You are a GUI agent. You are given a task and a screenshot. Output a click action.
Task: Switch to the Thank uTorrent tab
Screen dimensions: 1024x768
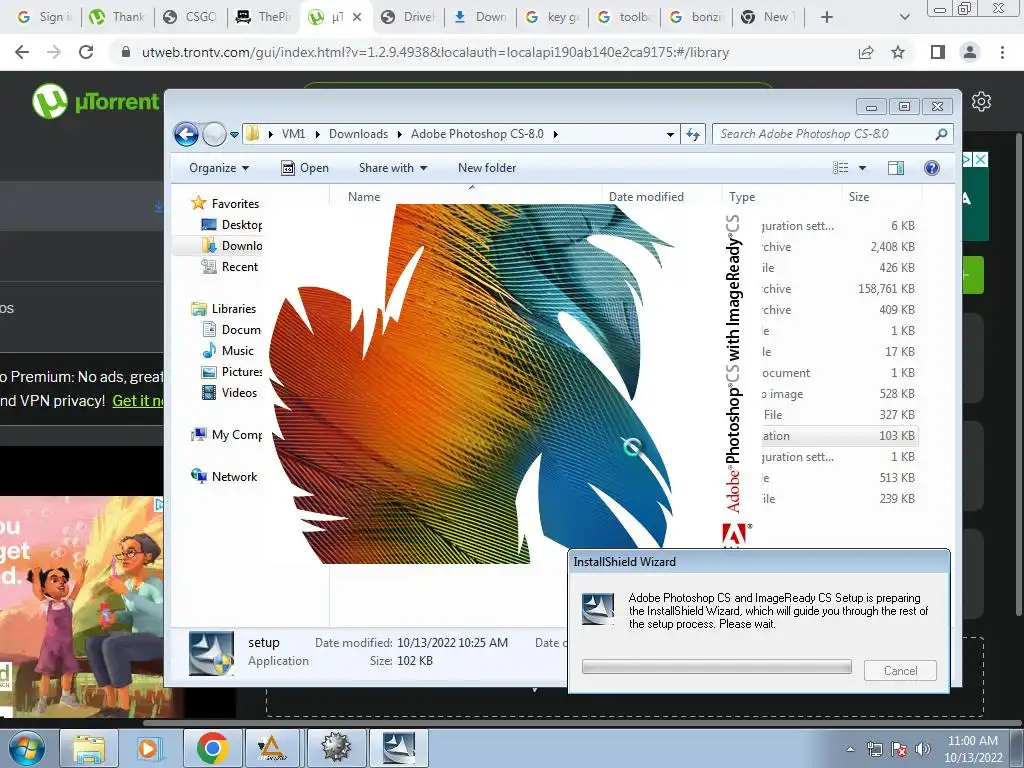point(118,17)
